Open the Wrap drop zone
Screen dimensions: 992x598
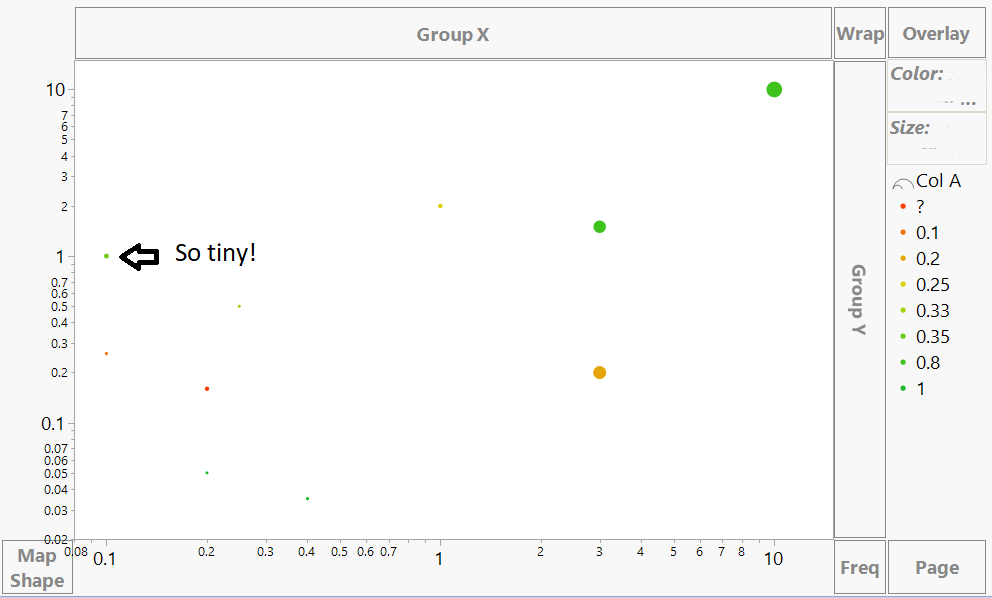(x=860, y=34)
